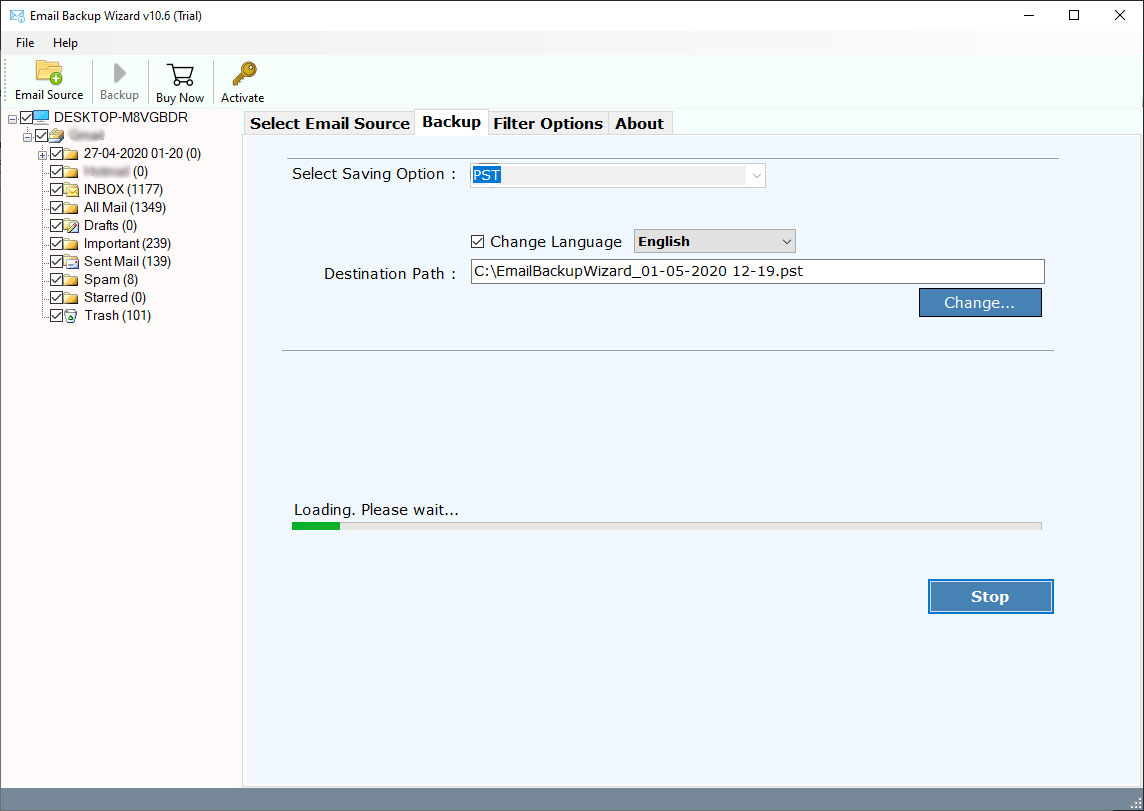Click the INBOX envelope folder icon
1144x811 pixels.
coord(71,190)
